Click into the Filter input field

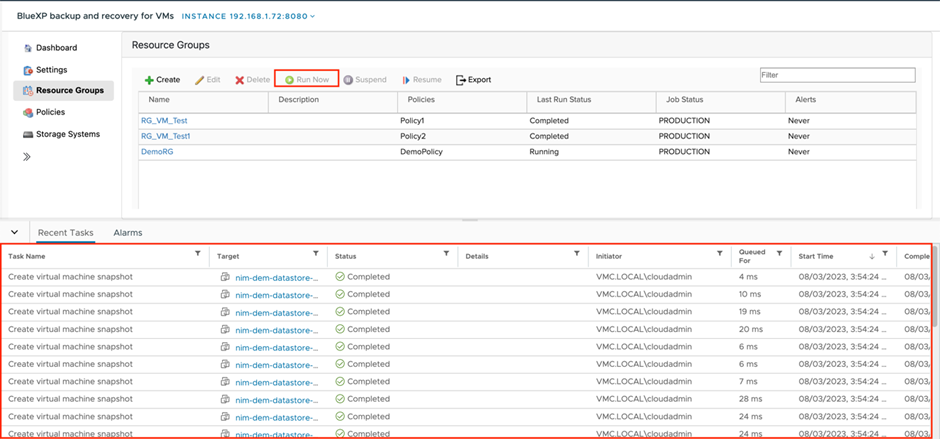[837, 75]
